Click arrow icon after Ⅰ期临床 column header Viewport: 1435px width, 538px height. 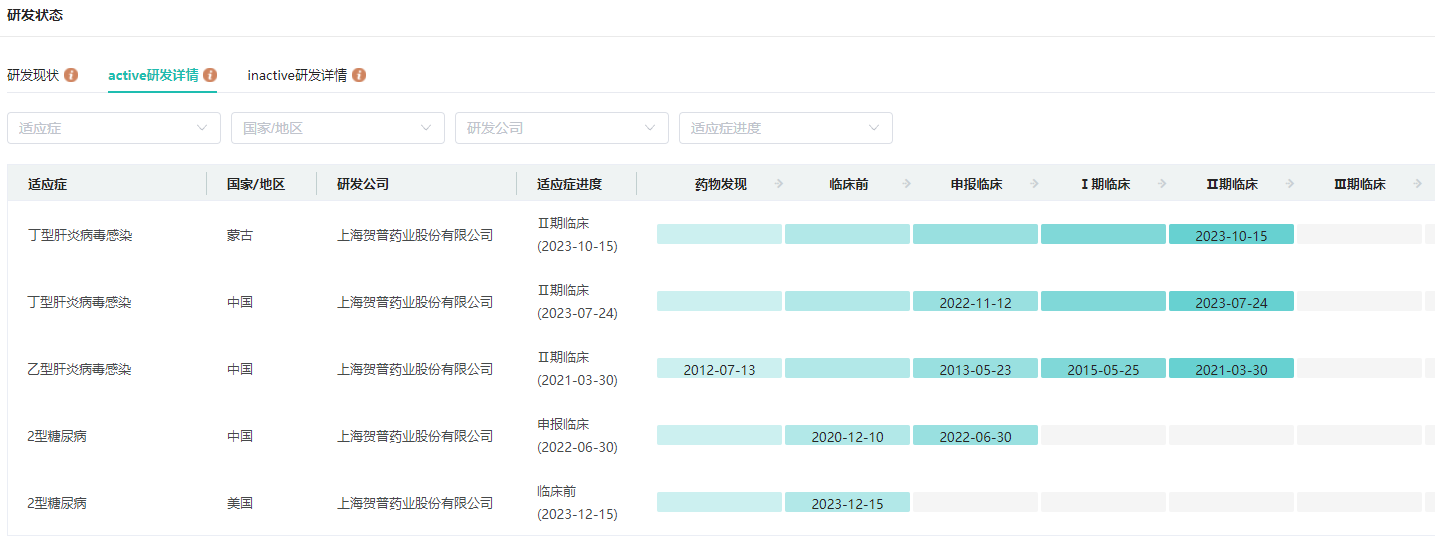coord(1163,184)
